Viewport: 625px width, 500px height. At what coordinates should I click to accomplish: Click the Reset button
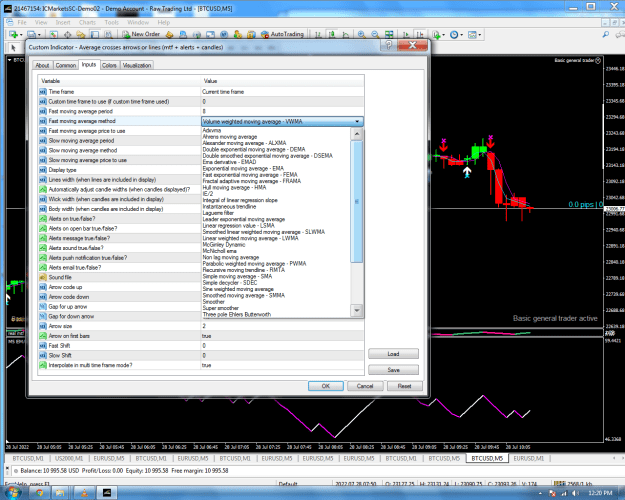404,386
